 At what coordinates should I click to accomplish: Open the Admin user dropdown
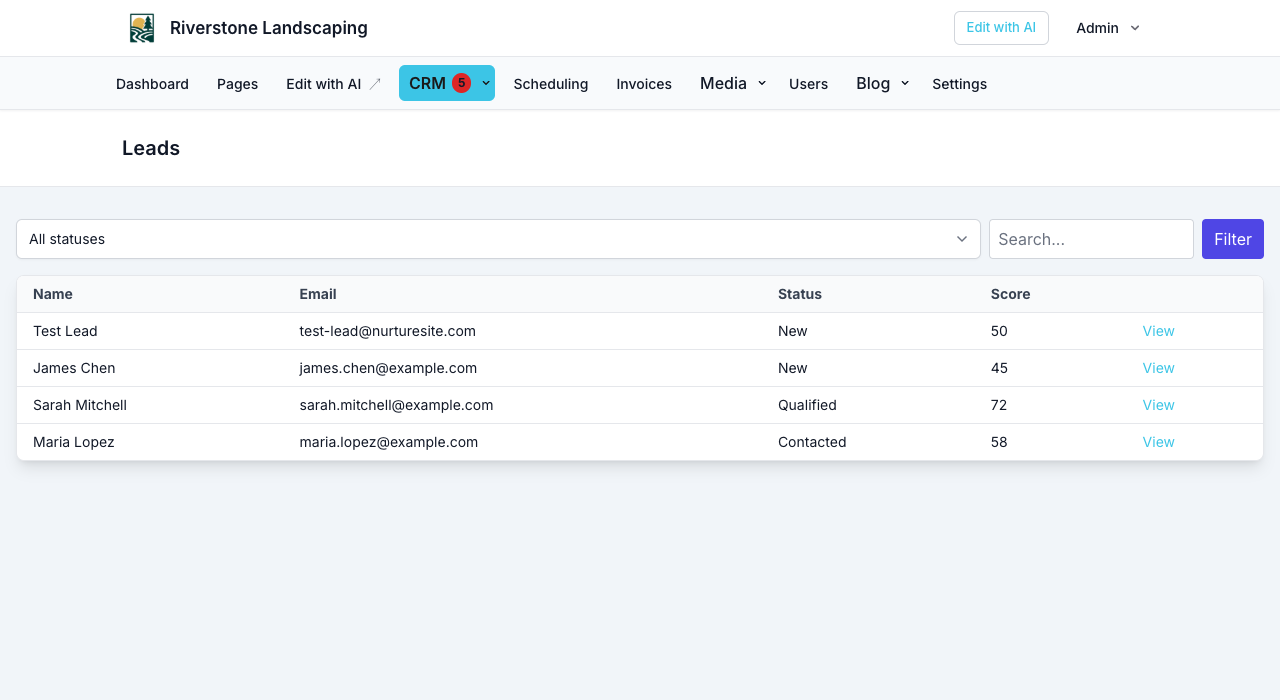tap(1108, 28)
